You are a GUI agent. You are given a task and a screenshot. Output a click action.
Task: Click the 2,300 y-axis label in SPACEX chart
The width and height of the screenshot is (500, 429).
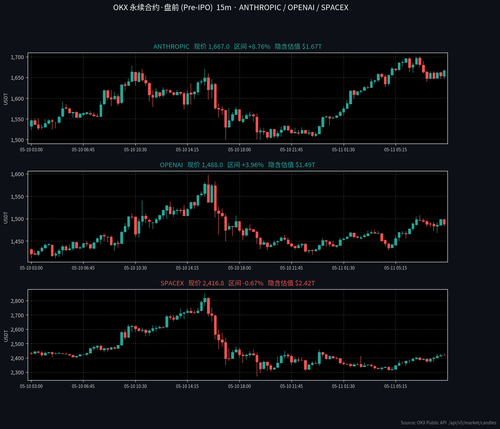17,373
